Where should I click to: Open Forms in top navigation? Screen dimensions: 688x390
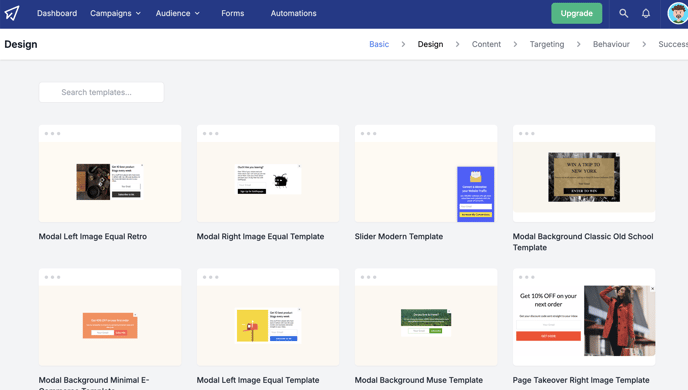click(x=233, y=13)
